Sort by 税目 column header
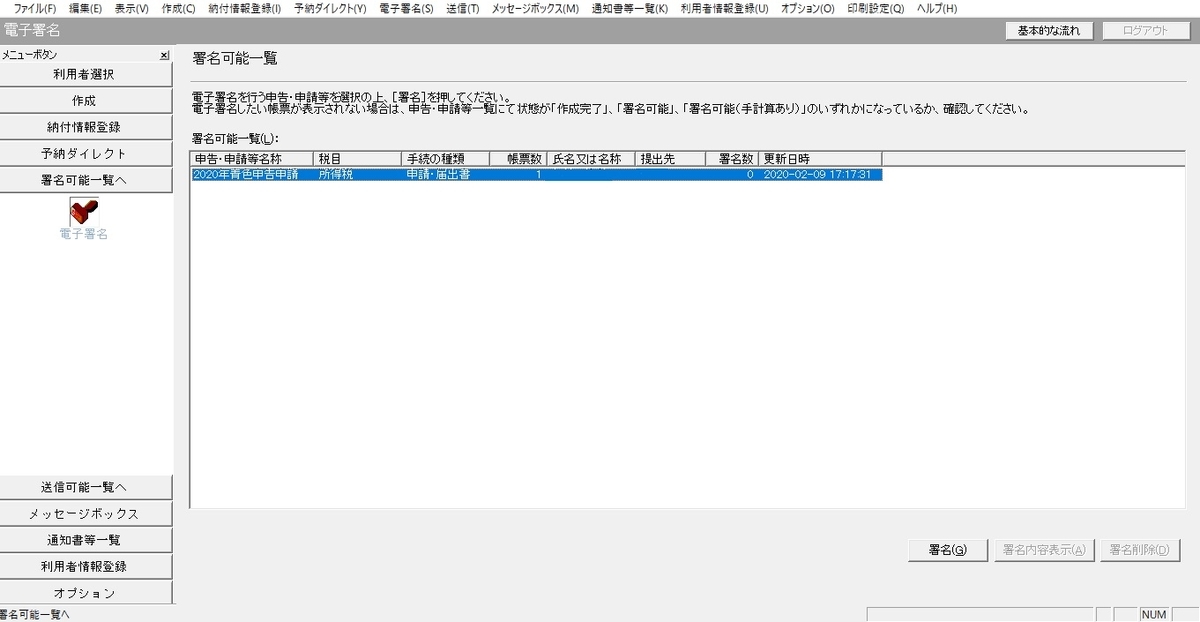The image size is (1200, 622). click(x=358, y=159)
